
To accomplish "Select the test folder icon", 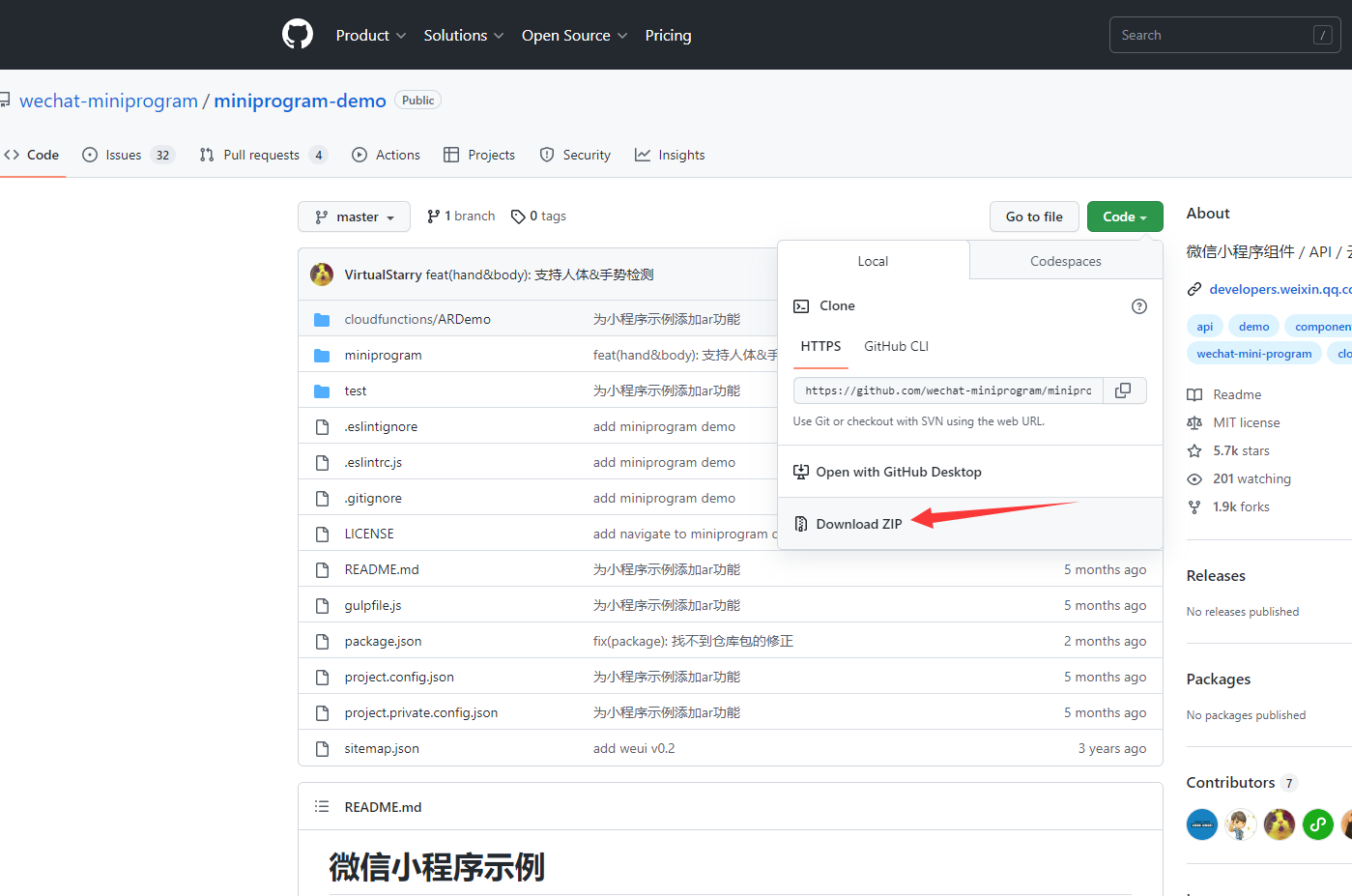I will 322,391.
